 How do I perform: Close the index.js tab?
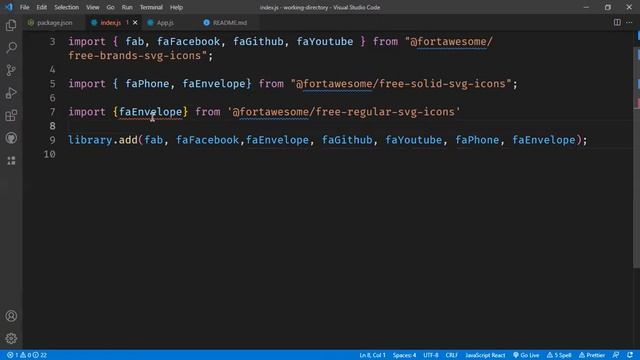click(x=135, y=22)
